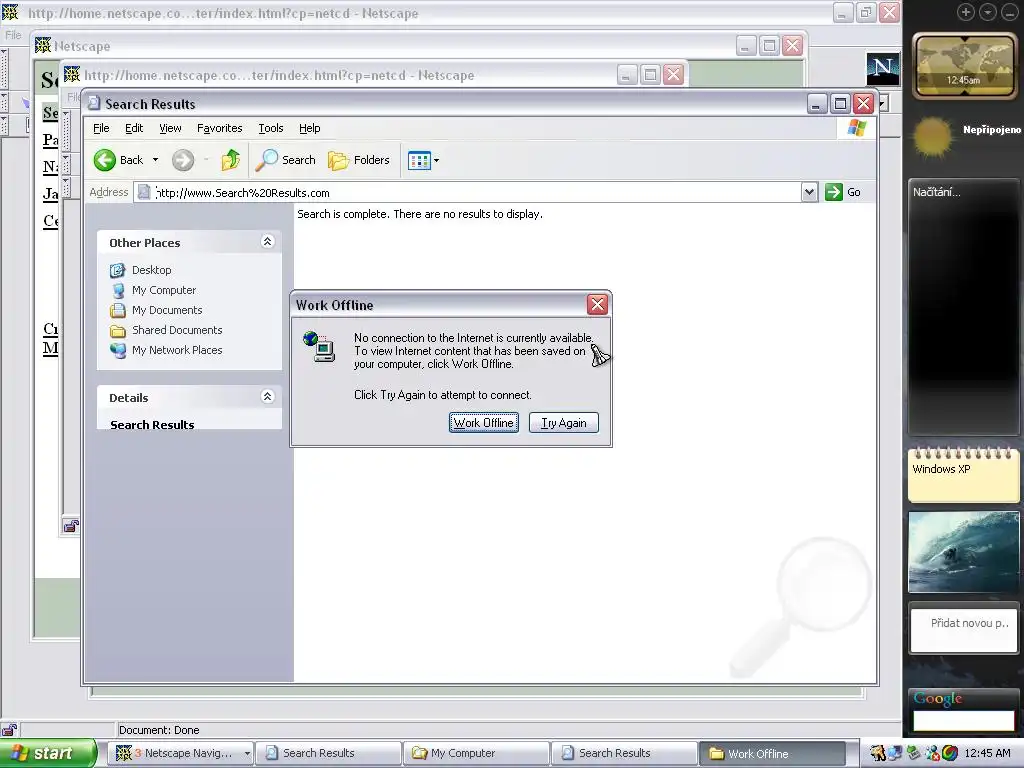Add a gadget with sidebar plus icon
This screenshot has height=768, width=1024.
click(x=965, y=12)
